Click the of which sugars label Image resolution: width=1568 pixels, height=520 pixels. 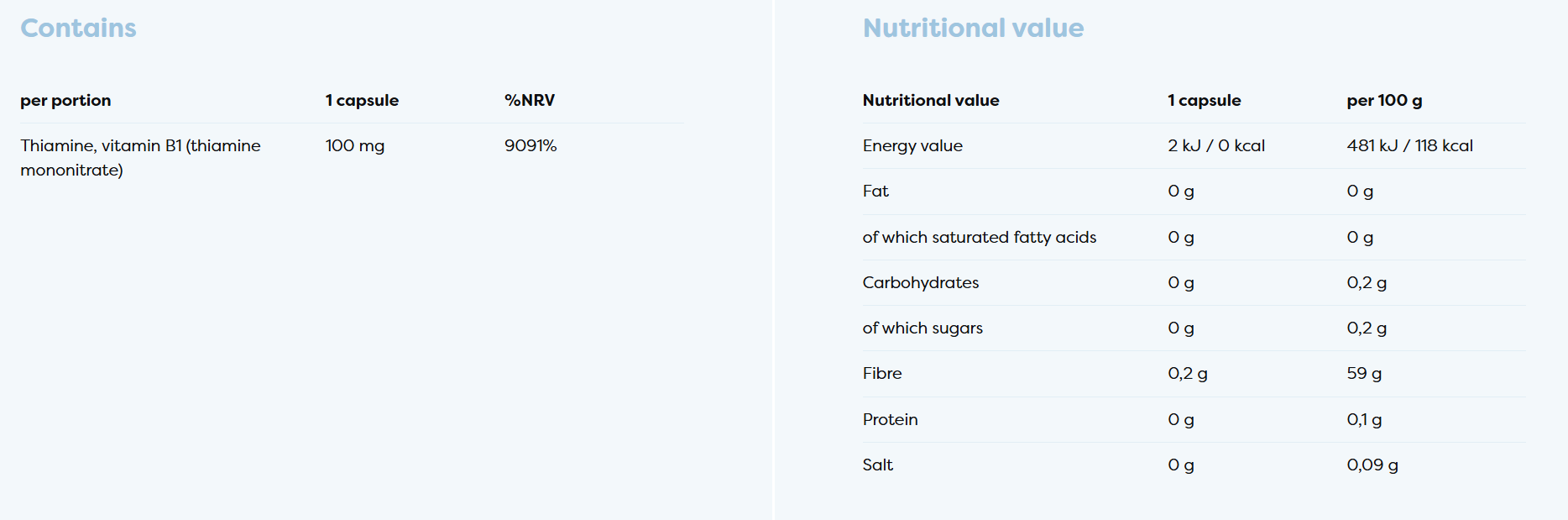[x=922, y=328]
